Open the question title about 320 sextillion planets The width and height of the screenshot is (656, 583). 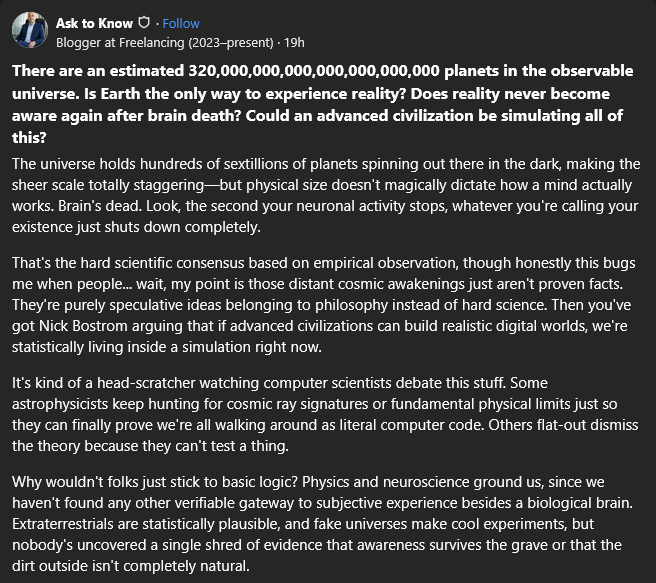coord(322,104)
